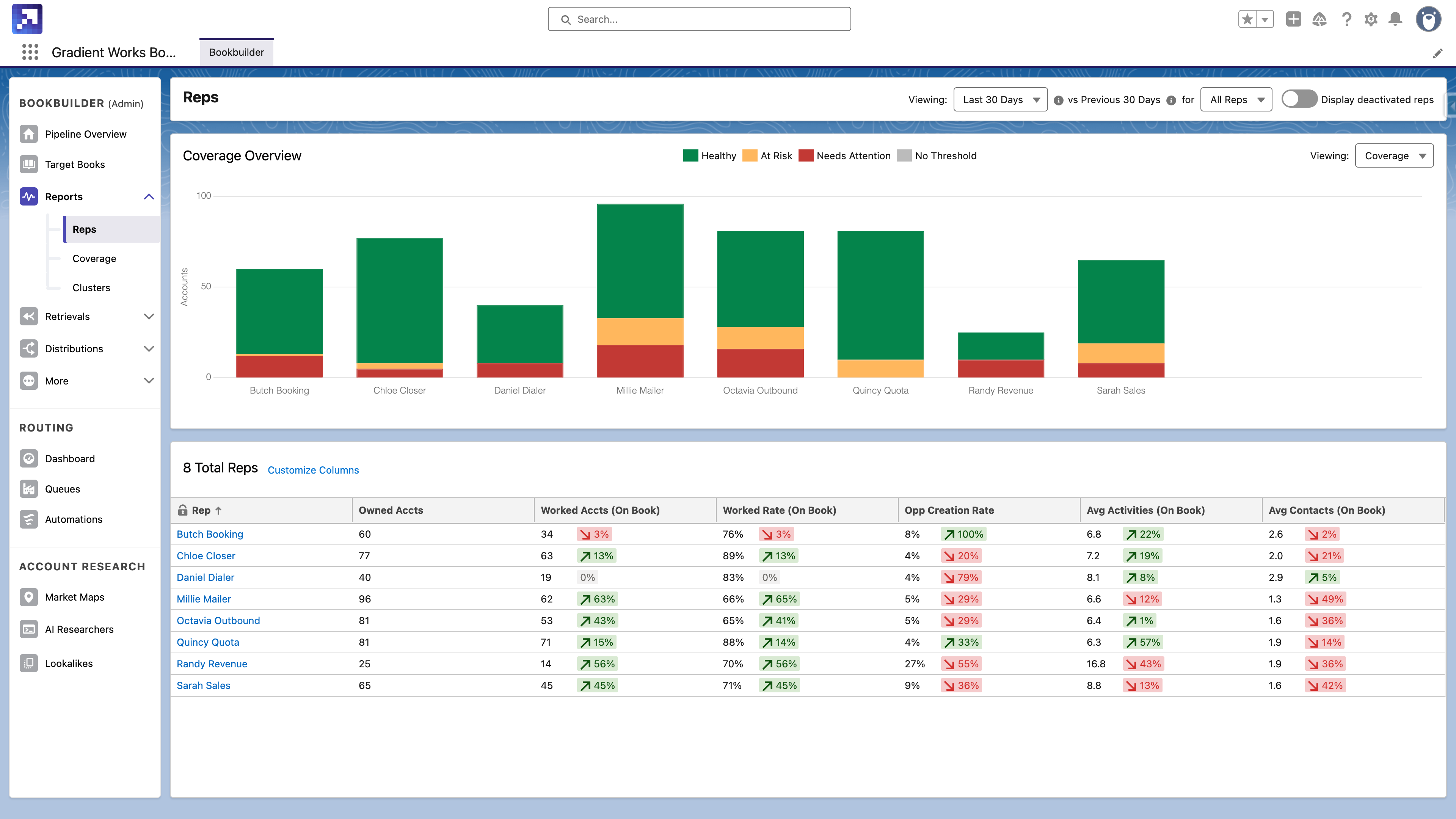The height and width of the screenshot is (819, 1456).
Task: Open the Last 30 Days dropdown
Action: (x=1001, y=99)
